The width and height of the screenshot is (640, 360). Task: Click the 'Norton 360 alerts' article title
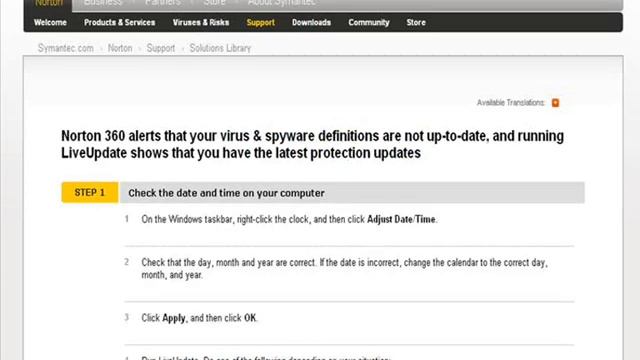coord(312,144)
